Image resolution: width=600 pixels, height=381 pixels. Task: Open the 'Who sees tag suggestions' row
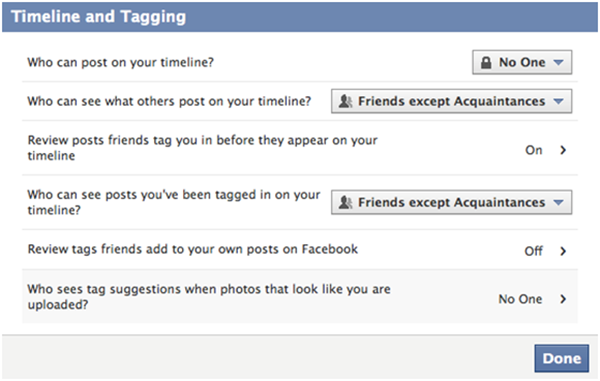(x=300, y=296)
